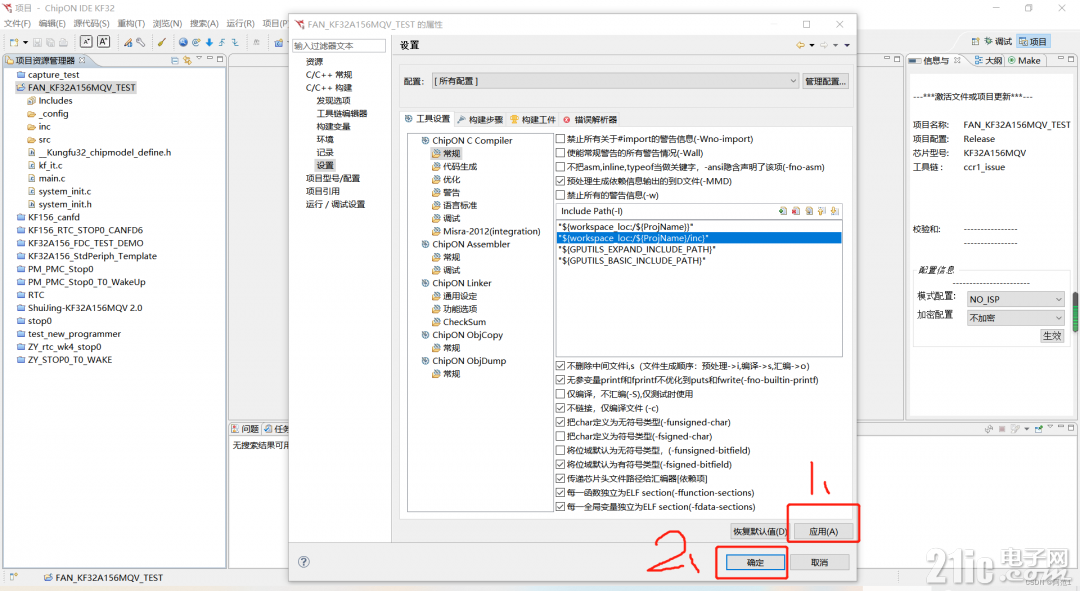
Task: Select the 通用设定 linker settings node
Action: click(x=455, y=296)
